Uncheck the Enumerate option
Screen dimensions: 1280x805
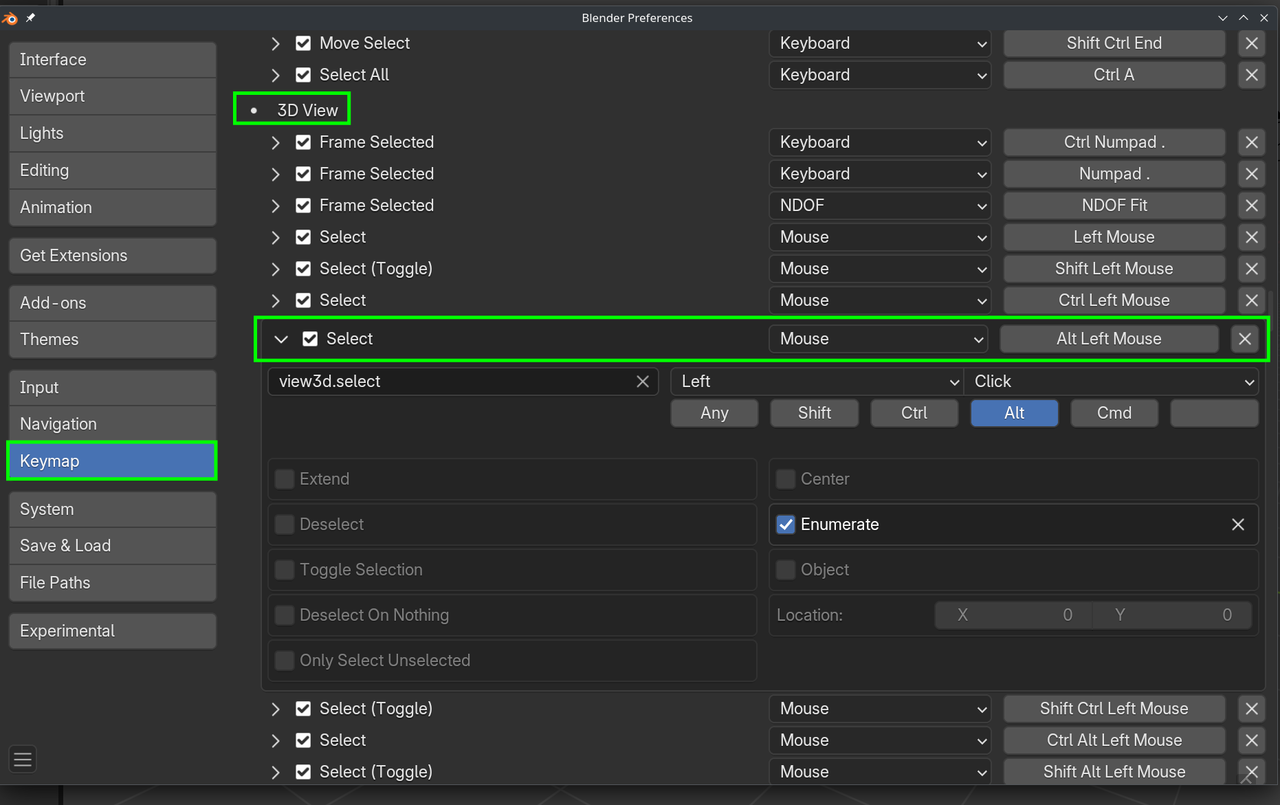coord(786,524)
